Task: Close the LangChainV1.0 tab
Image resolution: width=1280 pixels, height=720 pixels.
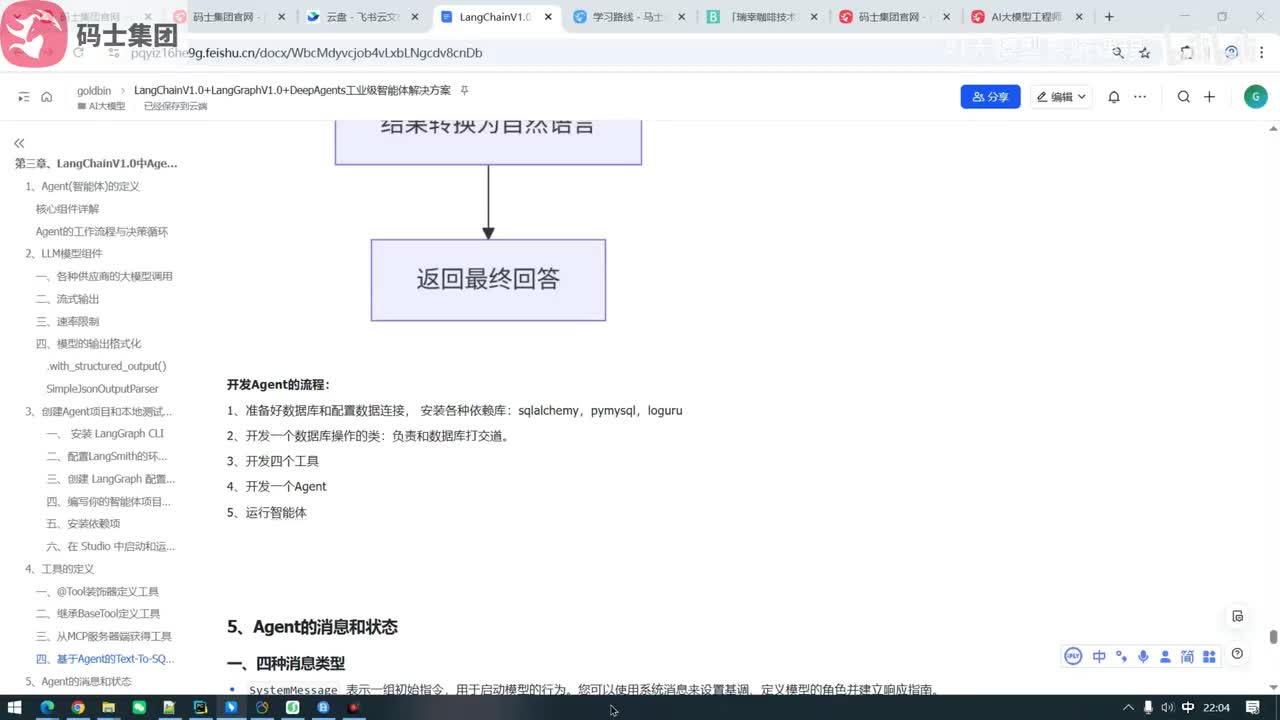Action: 548,17
